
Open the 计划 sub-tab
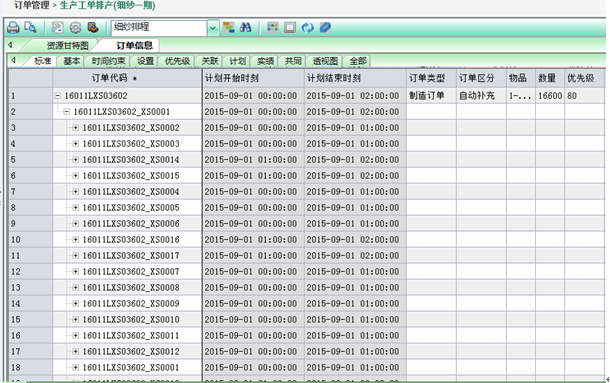pos(237,61)
